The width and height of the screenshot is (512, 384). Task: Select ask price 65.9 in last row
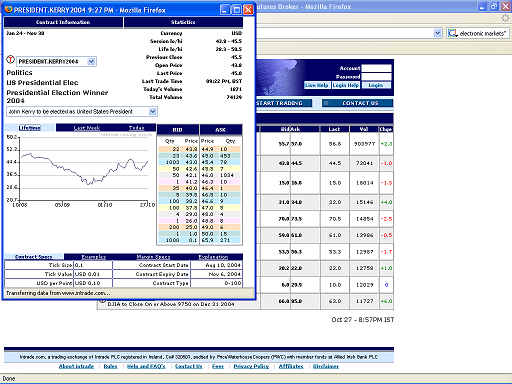207,240
